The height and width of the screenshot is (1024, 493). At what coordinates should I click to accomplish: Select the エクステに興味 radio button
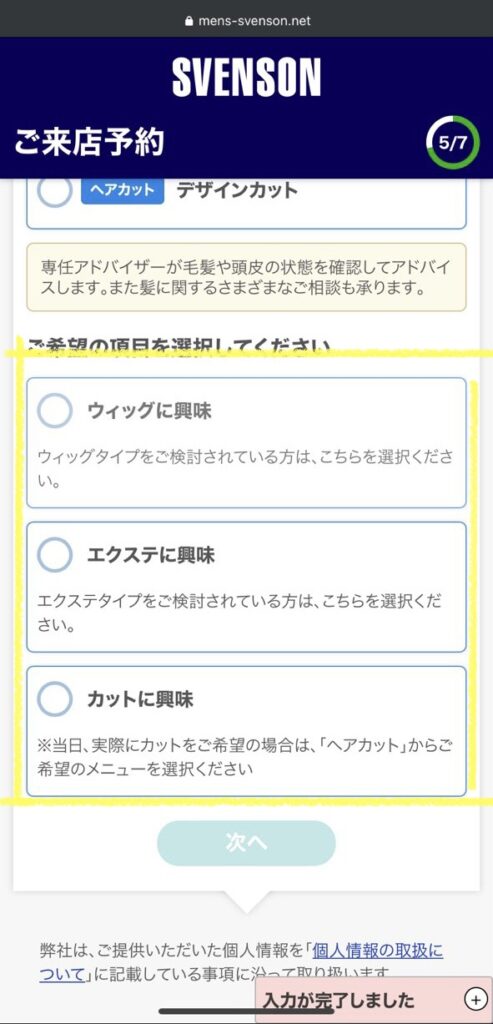(54, 554)
